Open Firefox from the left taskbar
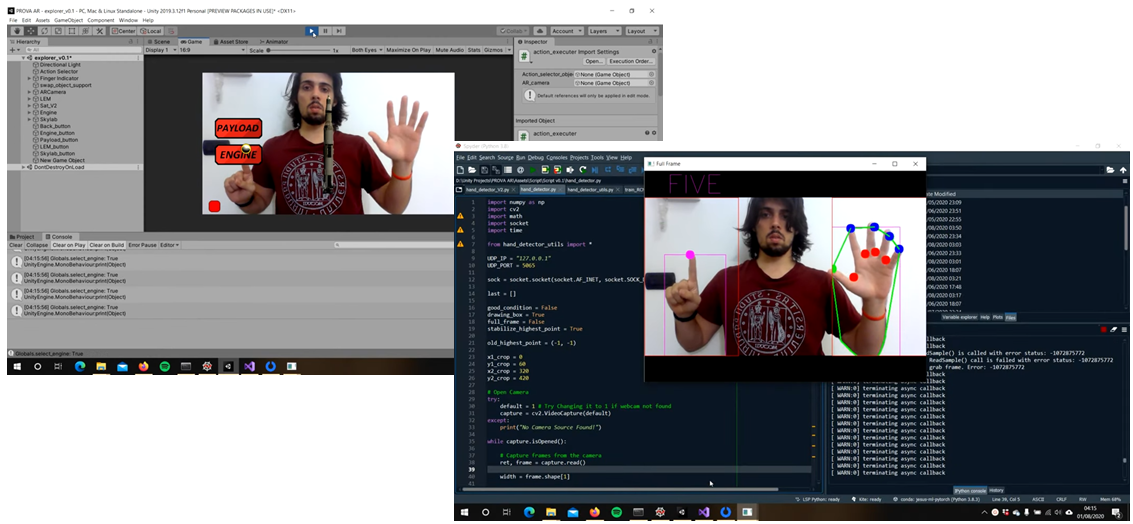Image resolution: width=1133 pixels, height=524 pixels. 143,367
